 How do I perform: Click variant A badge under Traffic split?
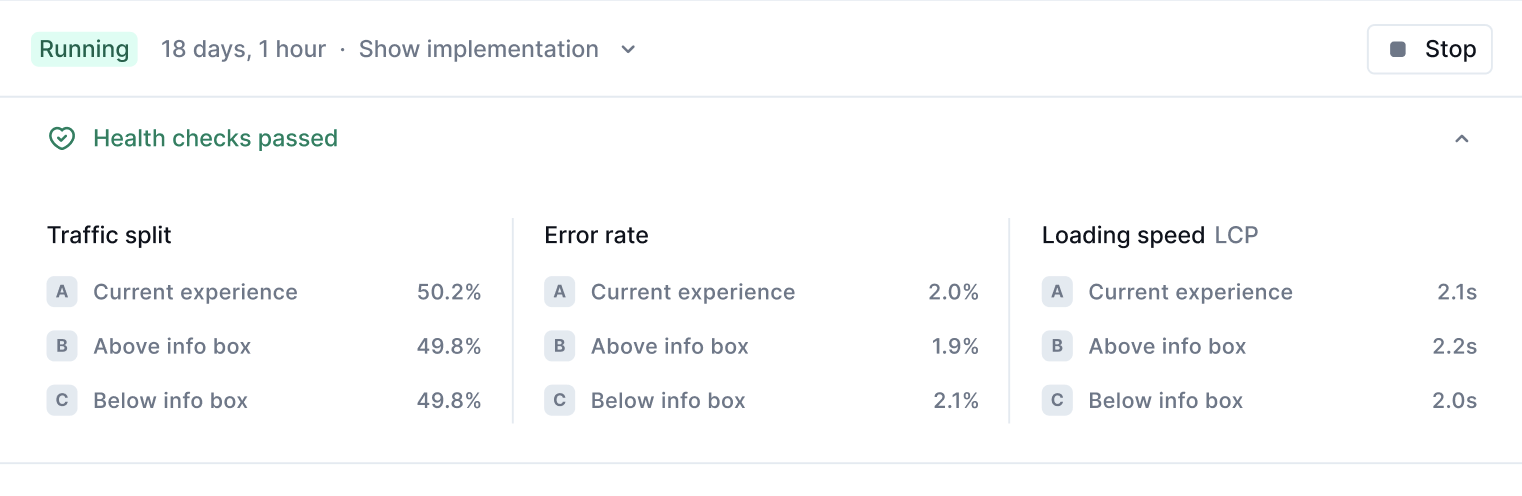click(x=62, y=292)
